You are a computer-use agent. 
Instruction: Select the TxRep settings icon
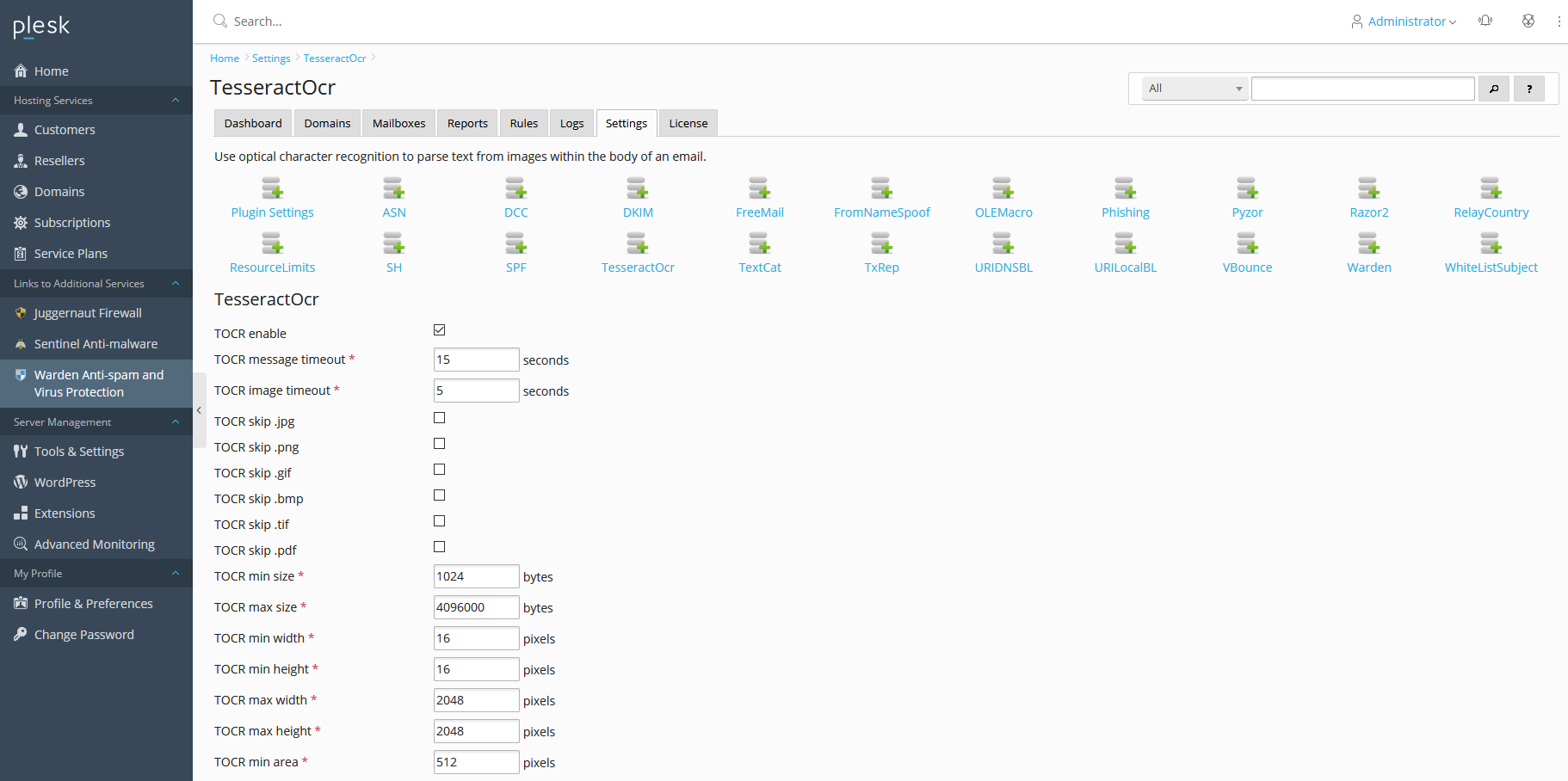coord(881,244)
